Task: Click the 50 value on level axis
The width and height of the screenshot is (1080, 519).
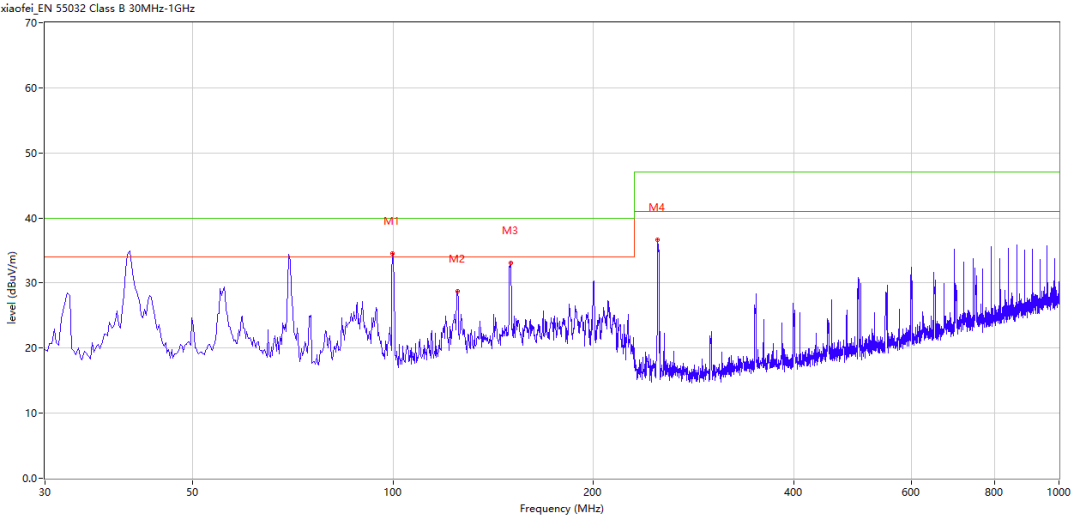Action: [x=30, y=153]
